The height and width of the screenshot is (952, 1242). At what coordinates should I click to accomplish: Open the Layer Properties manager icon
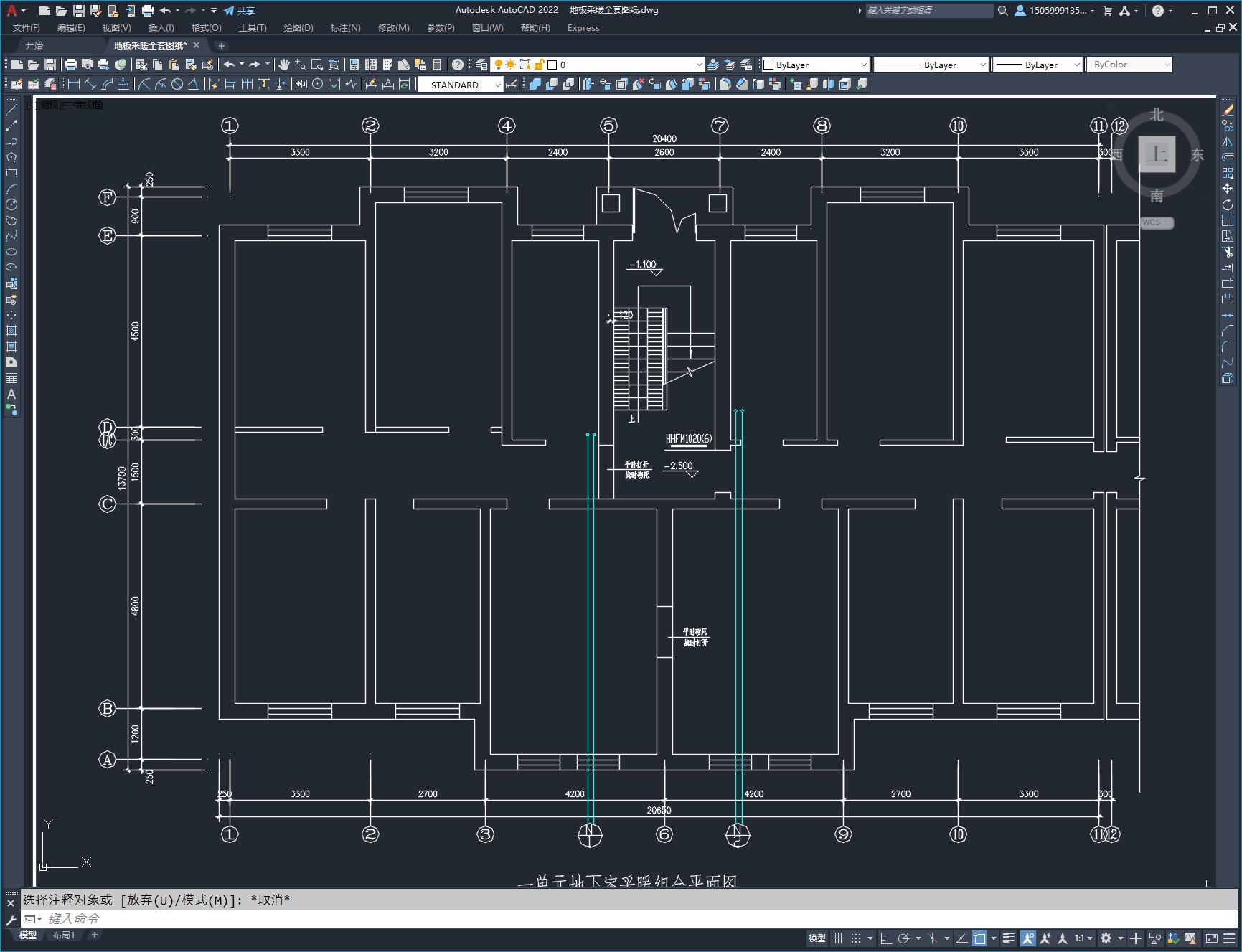(x=481, y=65)
